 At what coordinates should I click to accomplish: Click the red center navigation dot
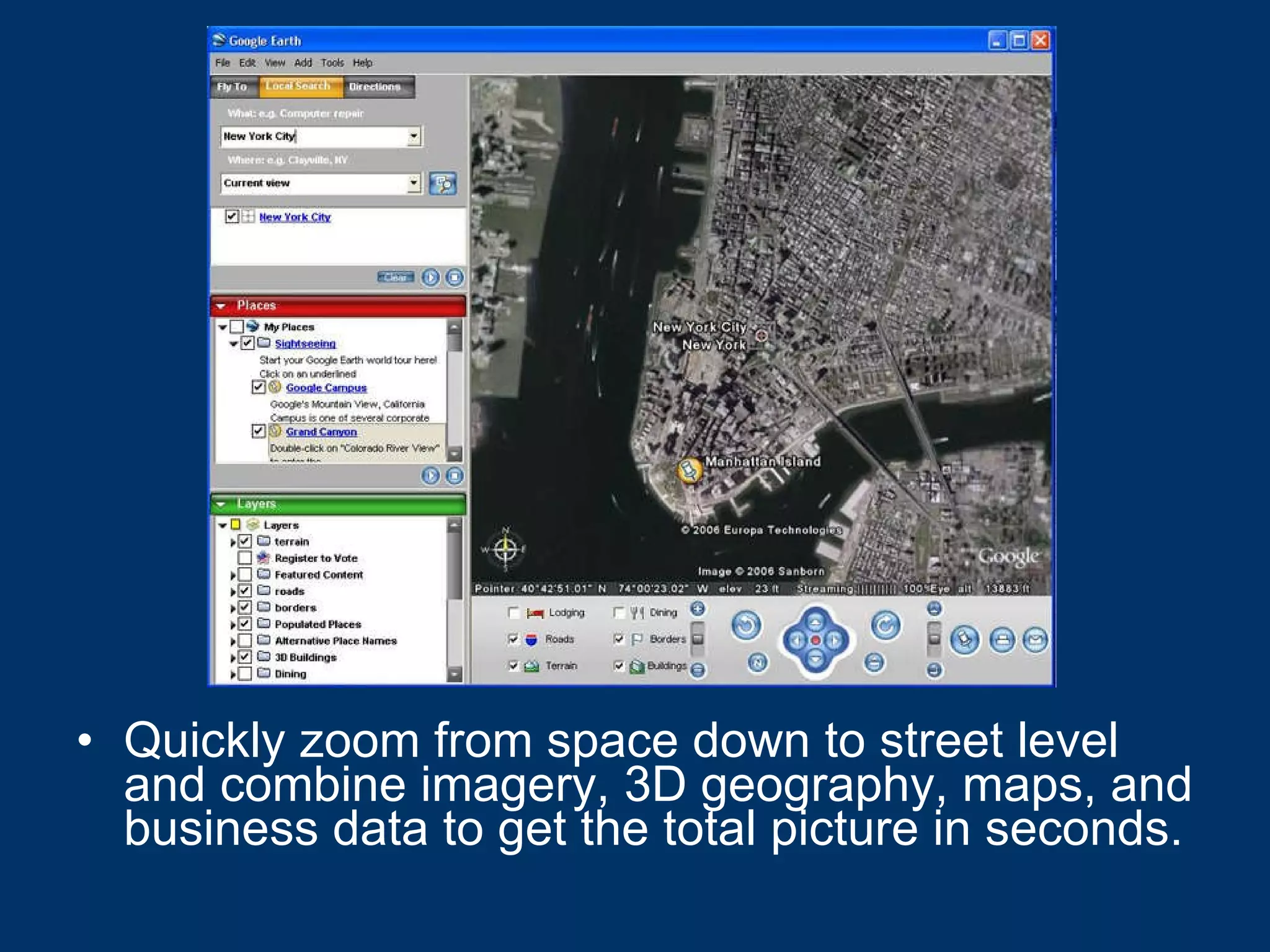(x=815, y=641)
